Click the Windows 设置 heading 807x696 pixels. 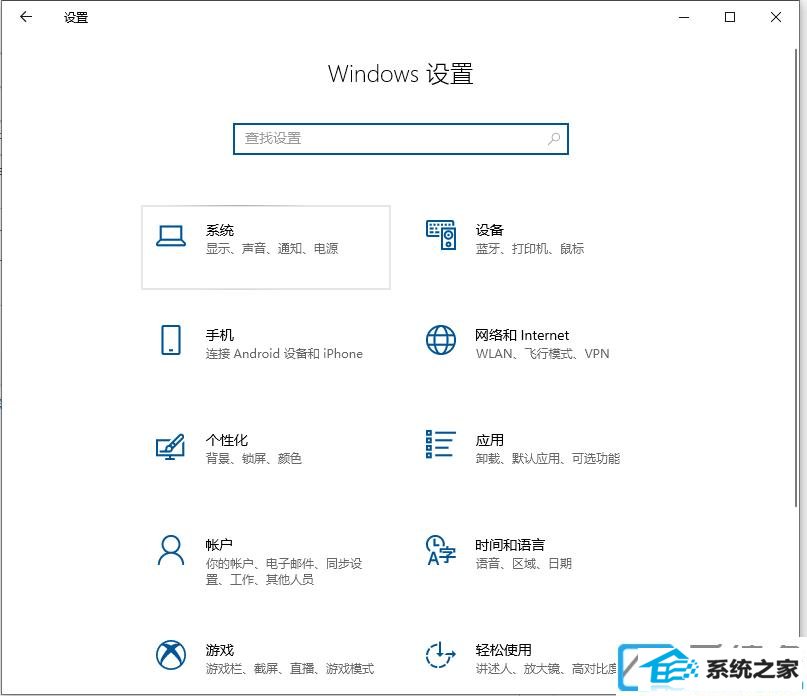400,74
